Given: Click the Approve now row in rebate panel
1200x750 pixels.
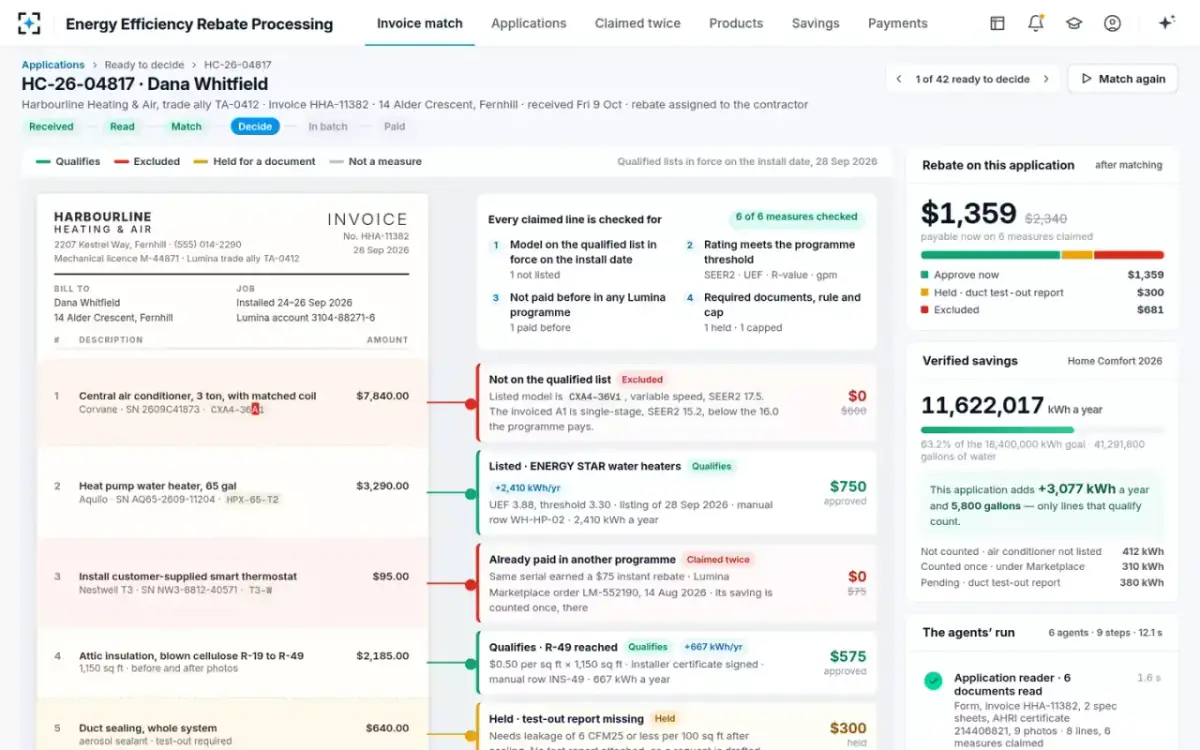Looking at the screenshot, I should (1042, 275).
